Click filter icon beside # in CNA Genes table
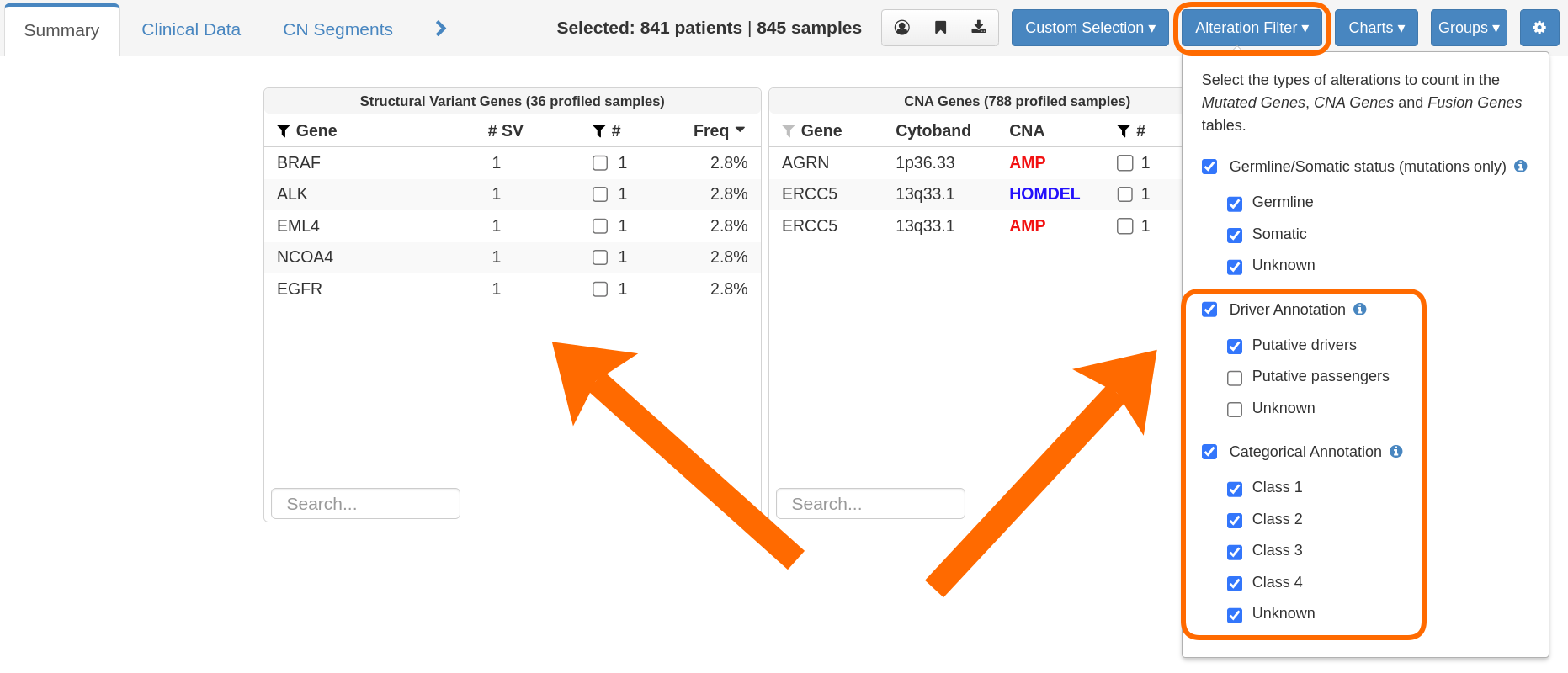The image size is (1568, 673). pos(1124,130)
